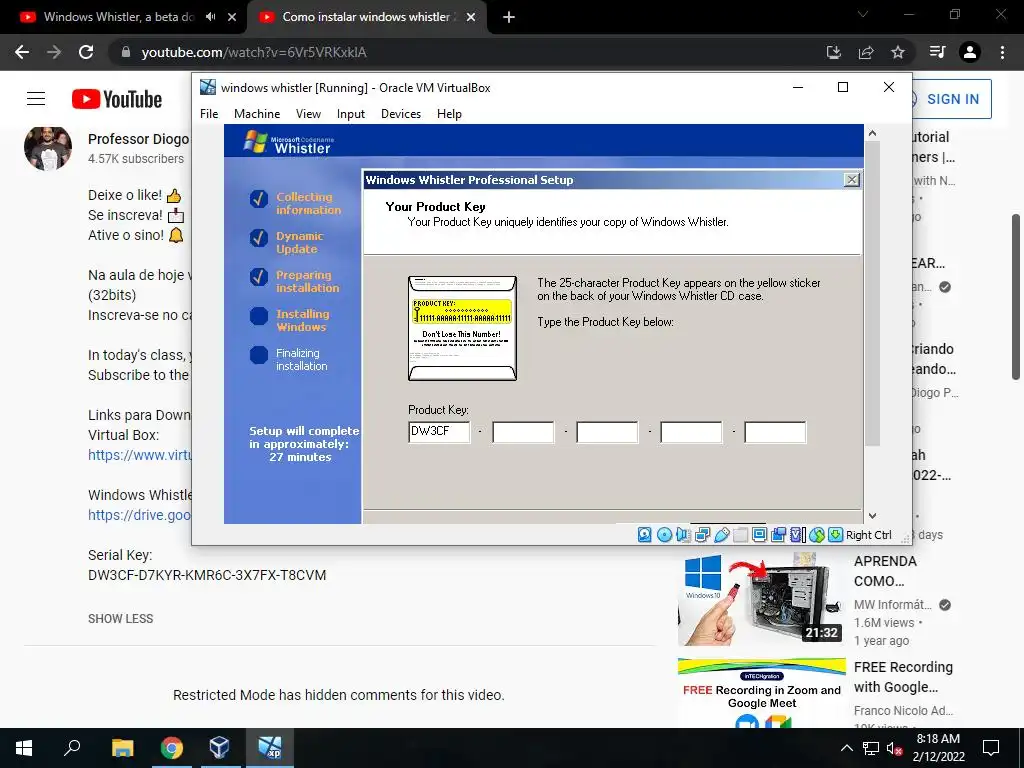Screen dimensions: 1024x768
Task: Bookmark this page with the star icon
Action: coord(898,52)
